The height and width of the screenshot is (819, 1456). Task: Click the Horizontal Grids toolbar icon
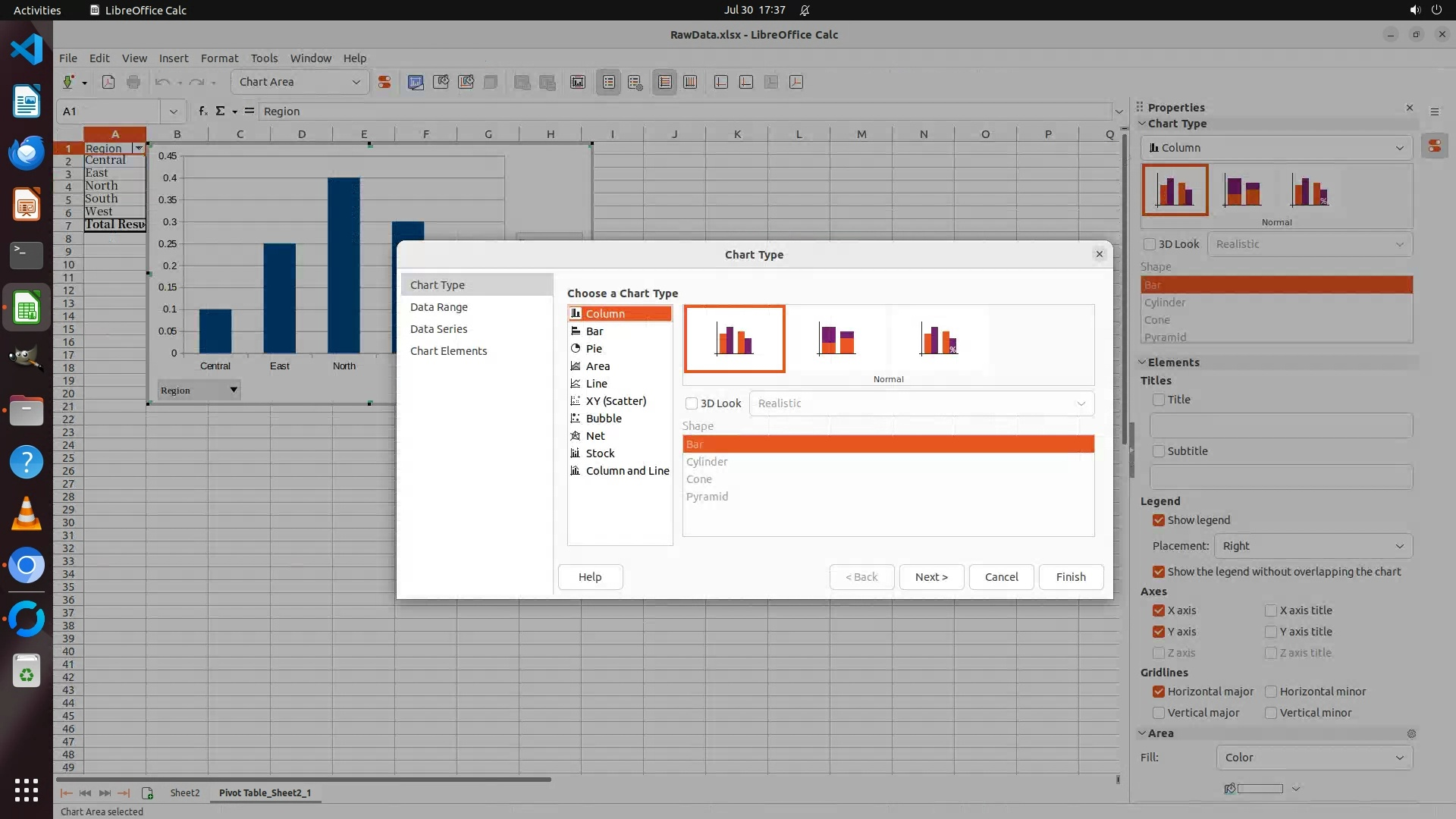point(665,82)
